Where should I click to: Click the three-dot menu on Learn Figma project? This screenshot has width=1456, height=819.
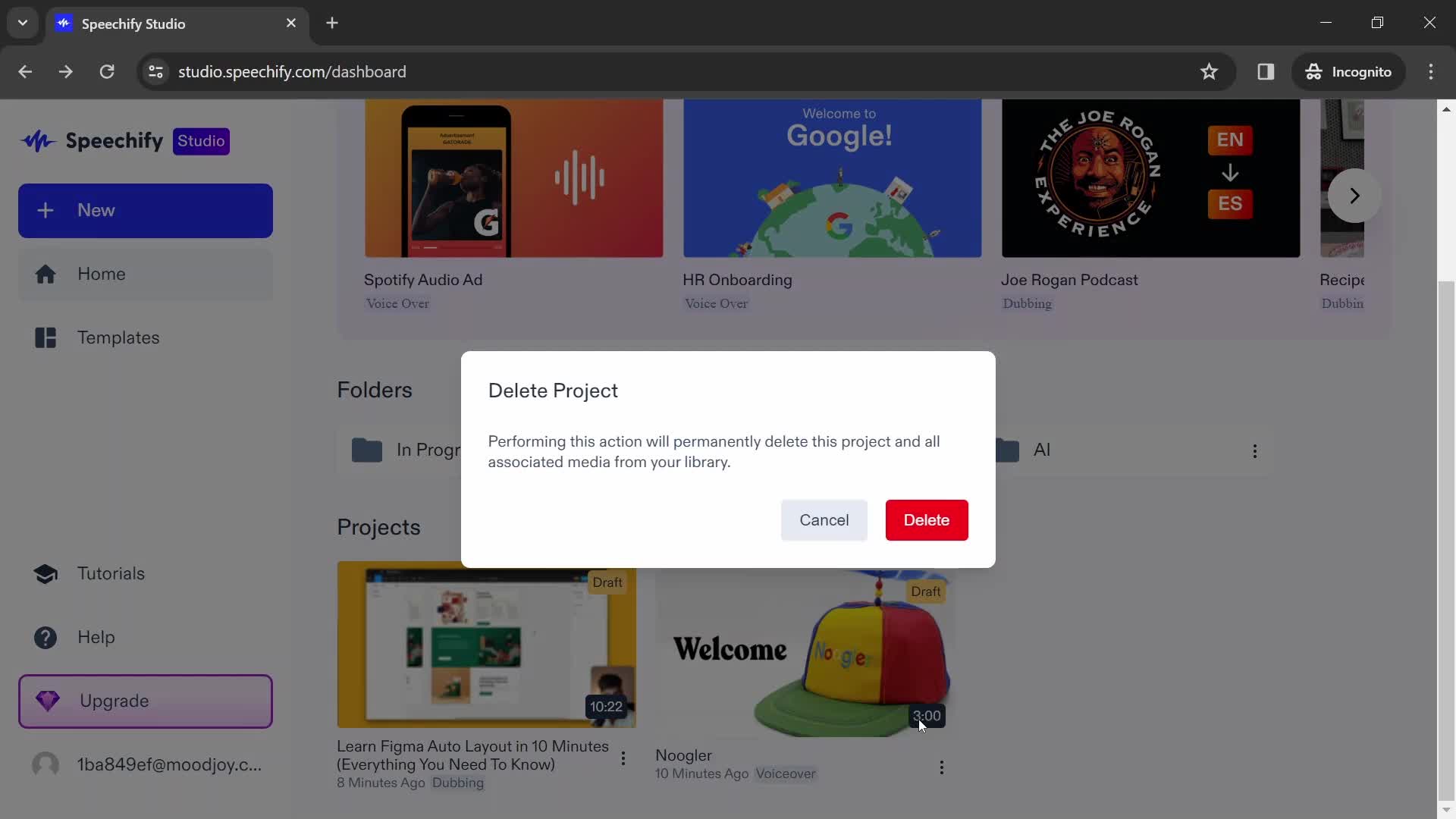pyautogui.click(x=623, y=758)
